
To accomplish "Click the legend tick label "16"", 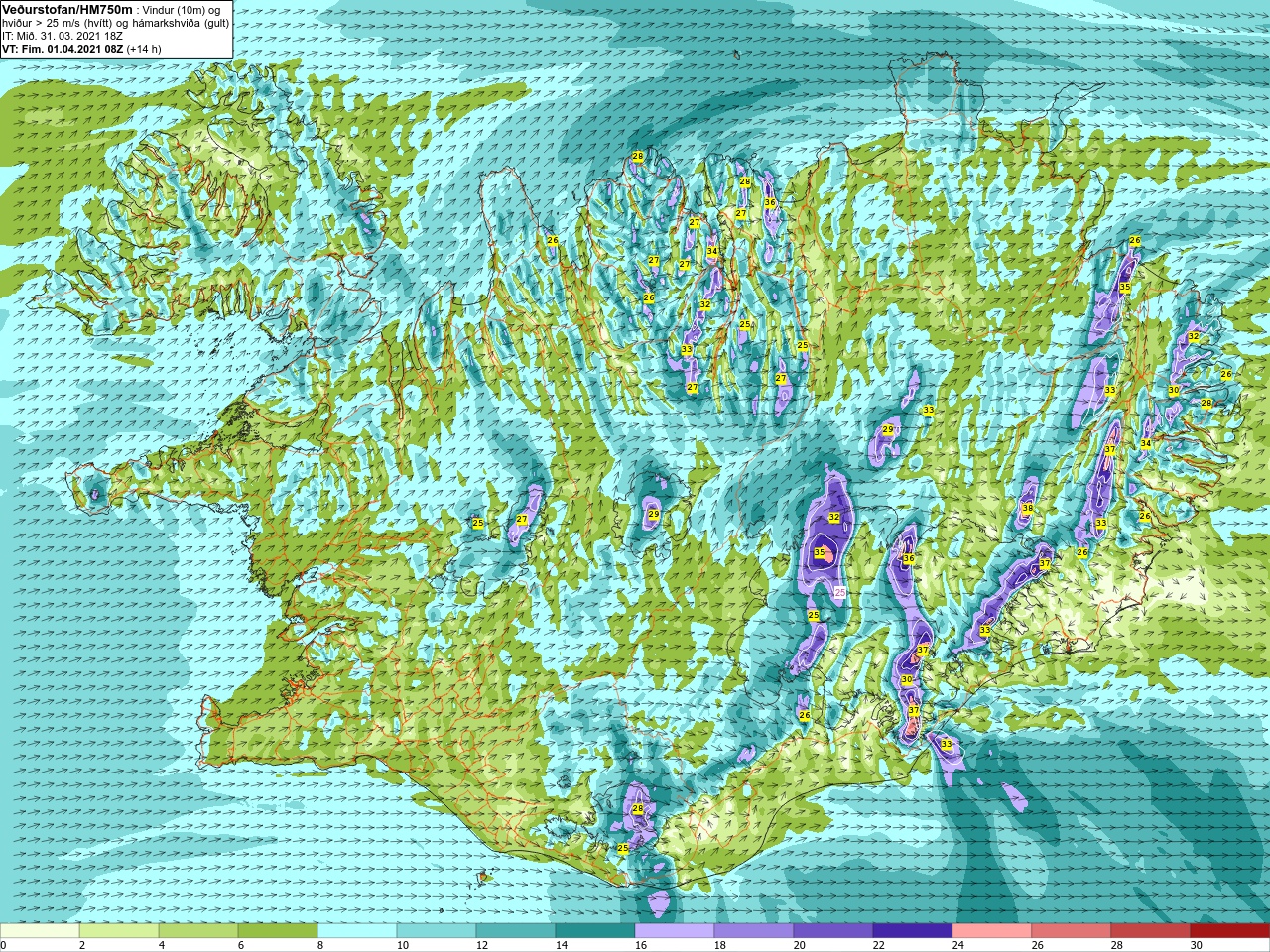I will click(x=640, y=946).
